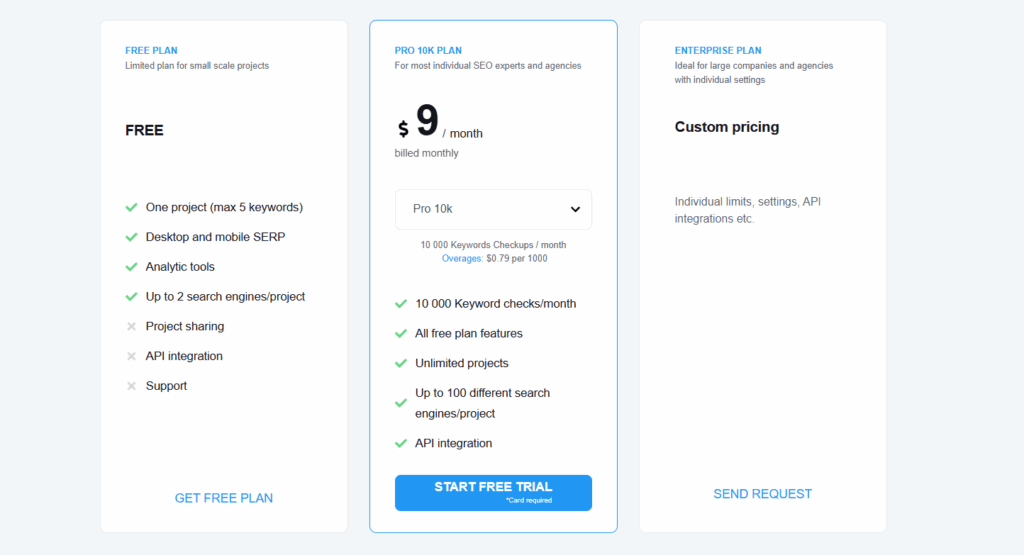Screen dimensions: 1024x555
Task: Click GET FREE PLAN link
Action: tap(223, 498)
